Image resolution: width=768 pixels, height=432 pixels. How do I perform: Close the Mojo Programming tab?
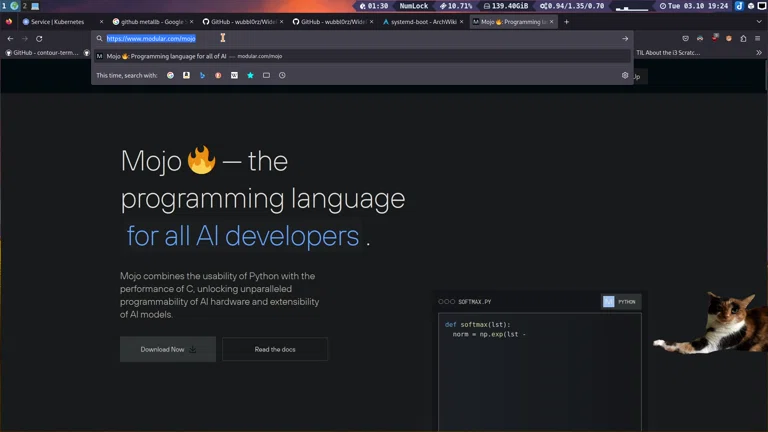pyautogui.click(x=552, y=22)
